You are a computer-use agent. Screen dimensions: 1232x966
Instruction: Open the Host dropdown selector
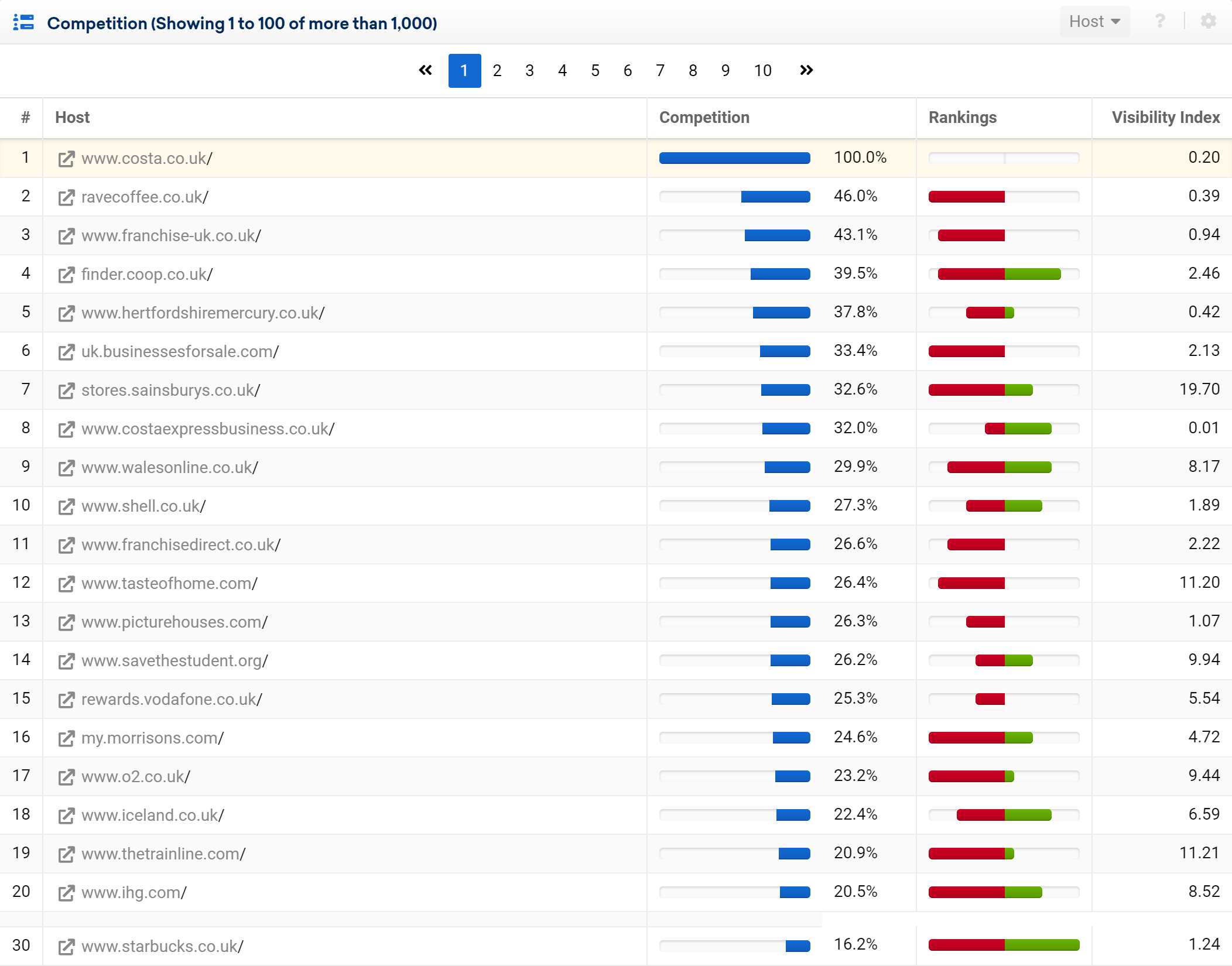click(x=1094, y=22)
